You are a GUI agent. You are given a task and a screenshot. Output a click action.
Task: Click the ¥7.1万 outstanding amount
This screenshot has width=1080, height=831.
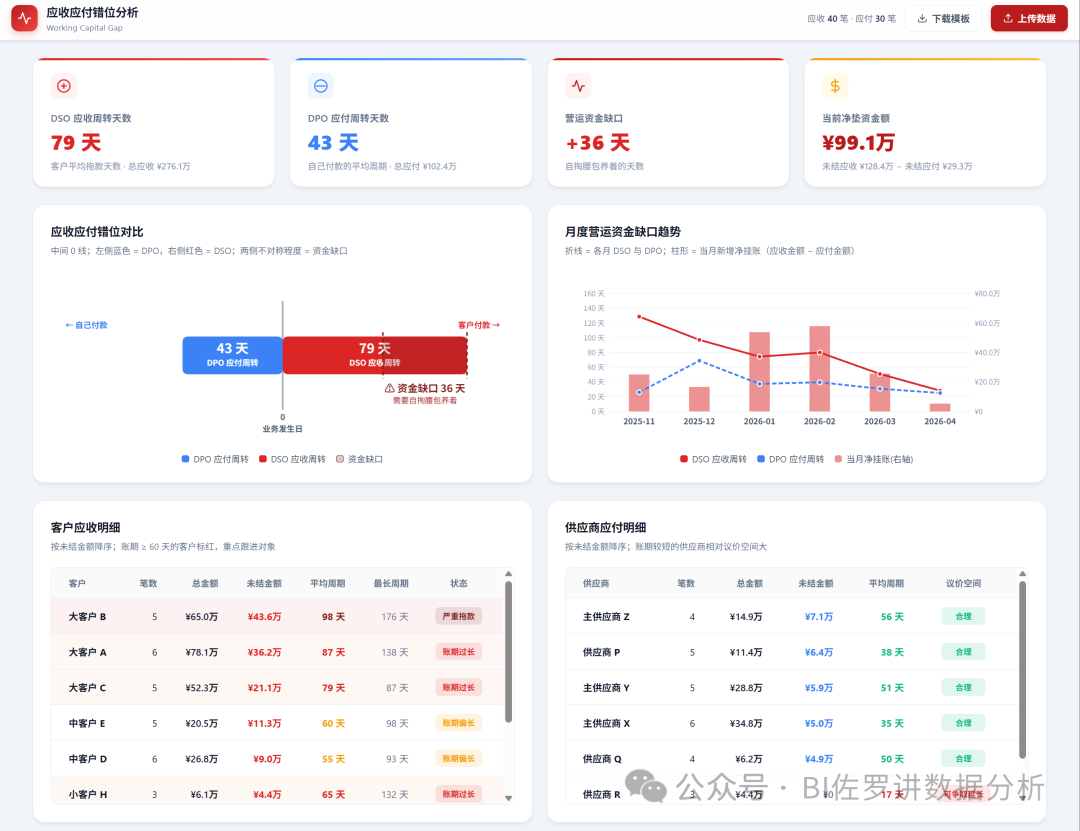(819, 617)
